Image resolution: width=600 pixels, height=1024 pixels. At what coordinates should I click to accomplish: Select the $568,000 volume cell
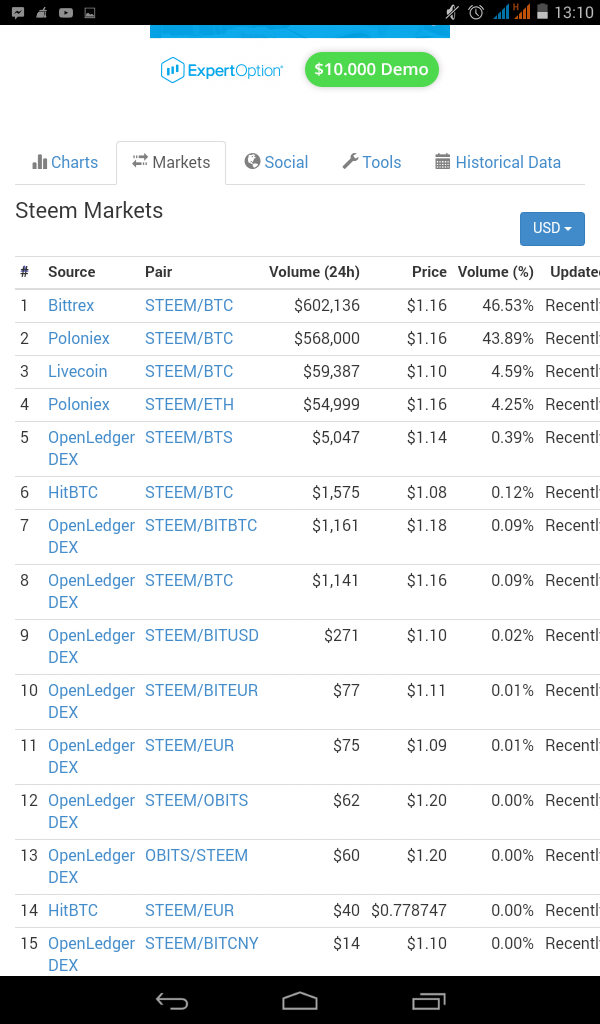coord(326,338)
